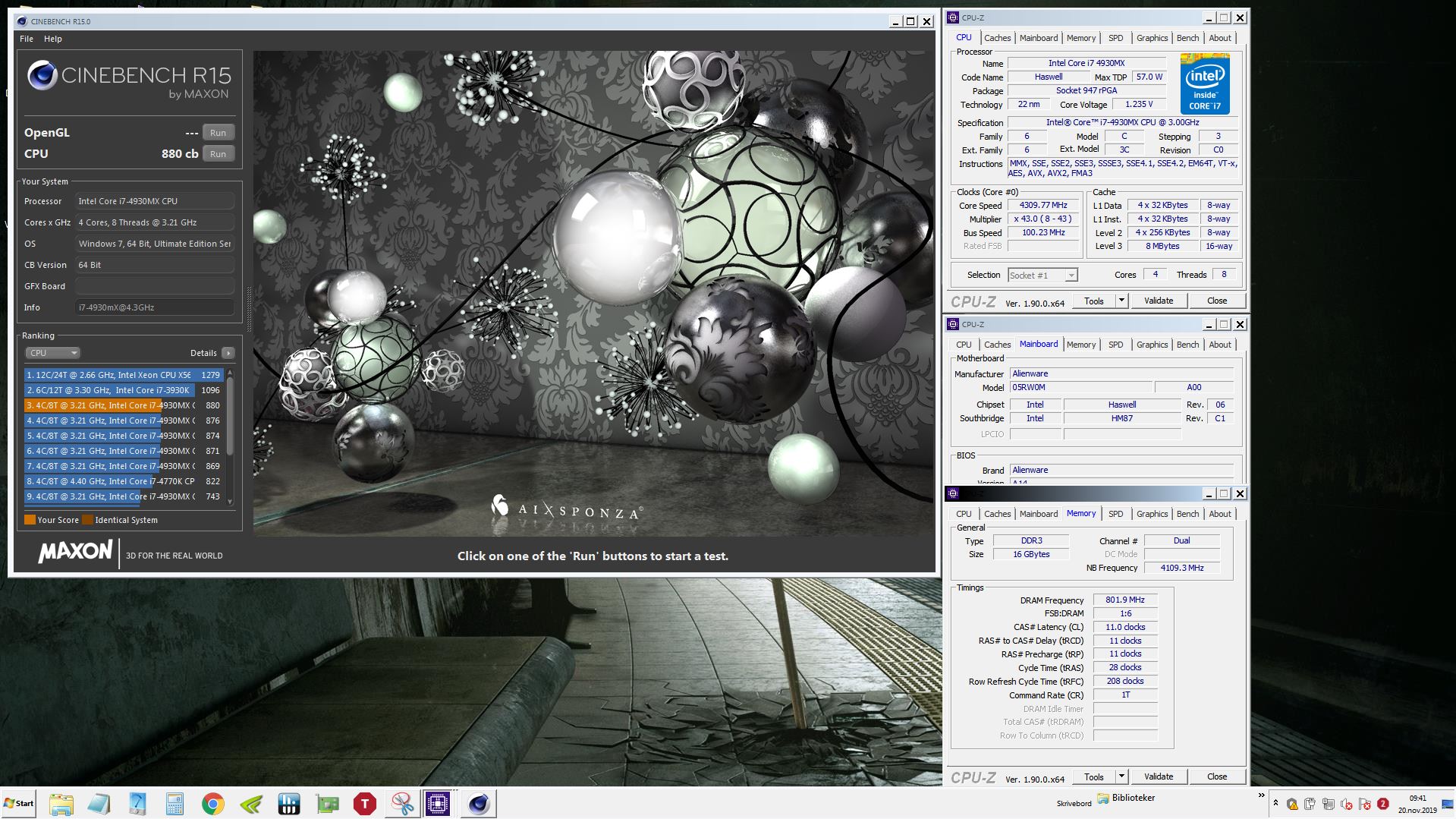The image size is (1456, 819).
Task: Click the Mainboard CPU-Z window title icon
Action: (953, 324)
